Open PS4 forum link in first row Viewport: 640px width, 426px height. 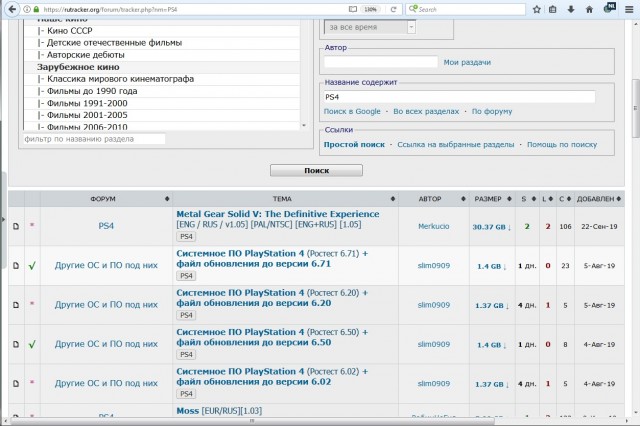pos(106,226)
